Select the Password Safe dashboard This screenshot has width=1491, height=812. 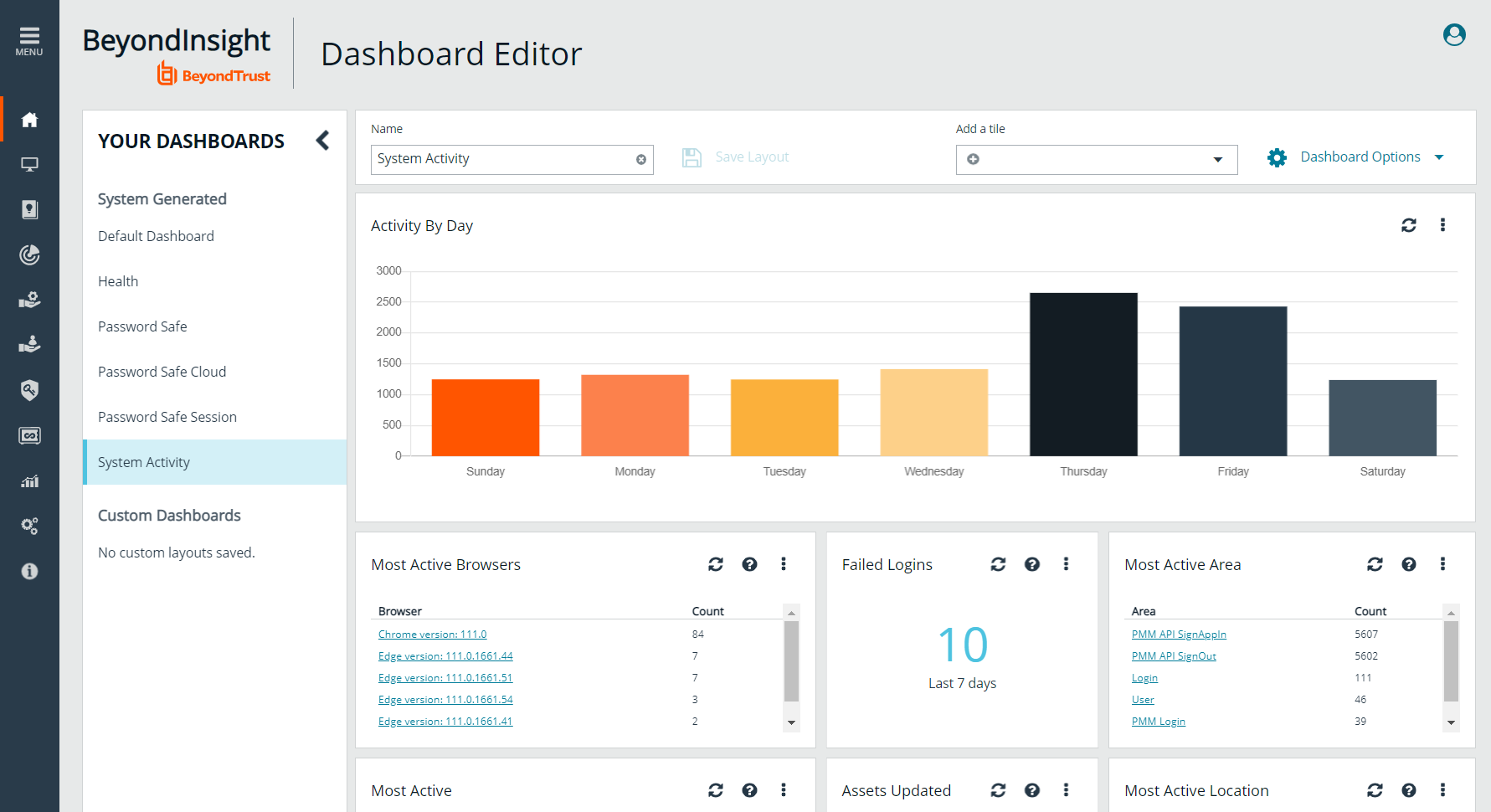pos(142,326)
